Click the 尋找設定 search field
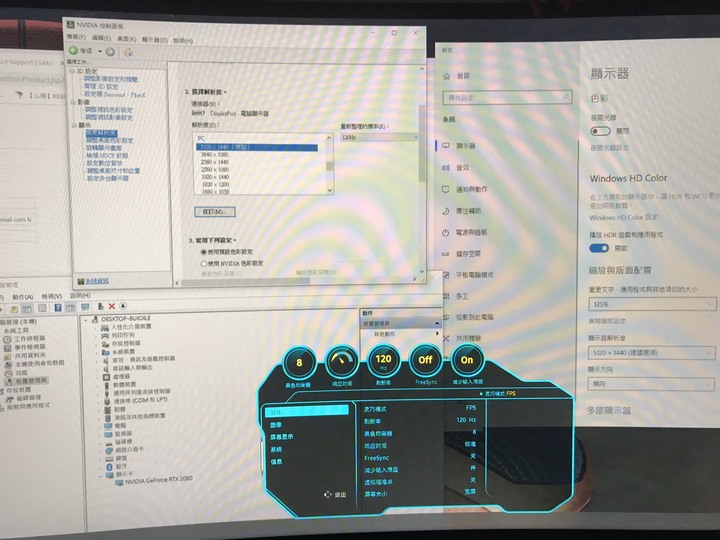This screenshot has height=540, width=720. pos(507,97)
